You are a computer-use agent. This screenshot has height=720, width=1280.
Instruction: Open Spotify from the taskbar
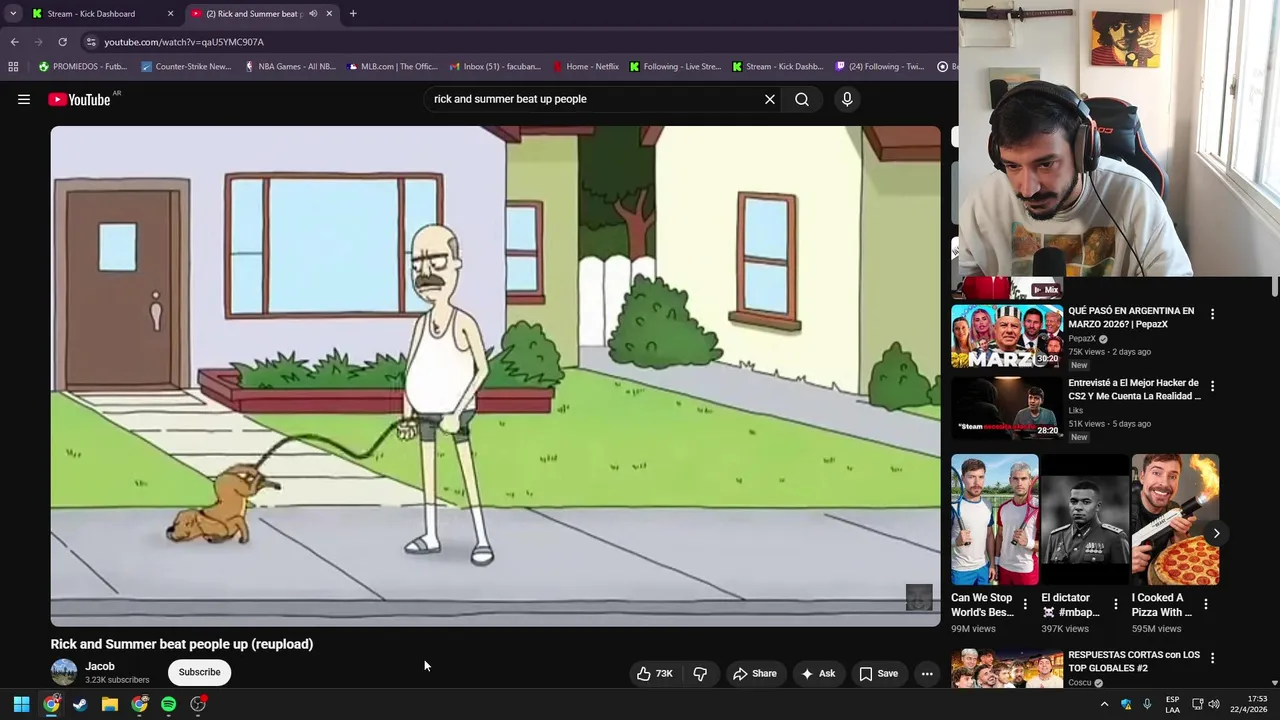coord(169,704)
